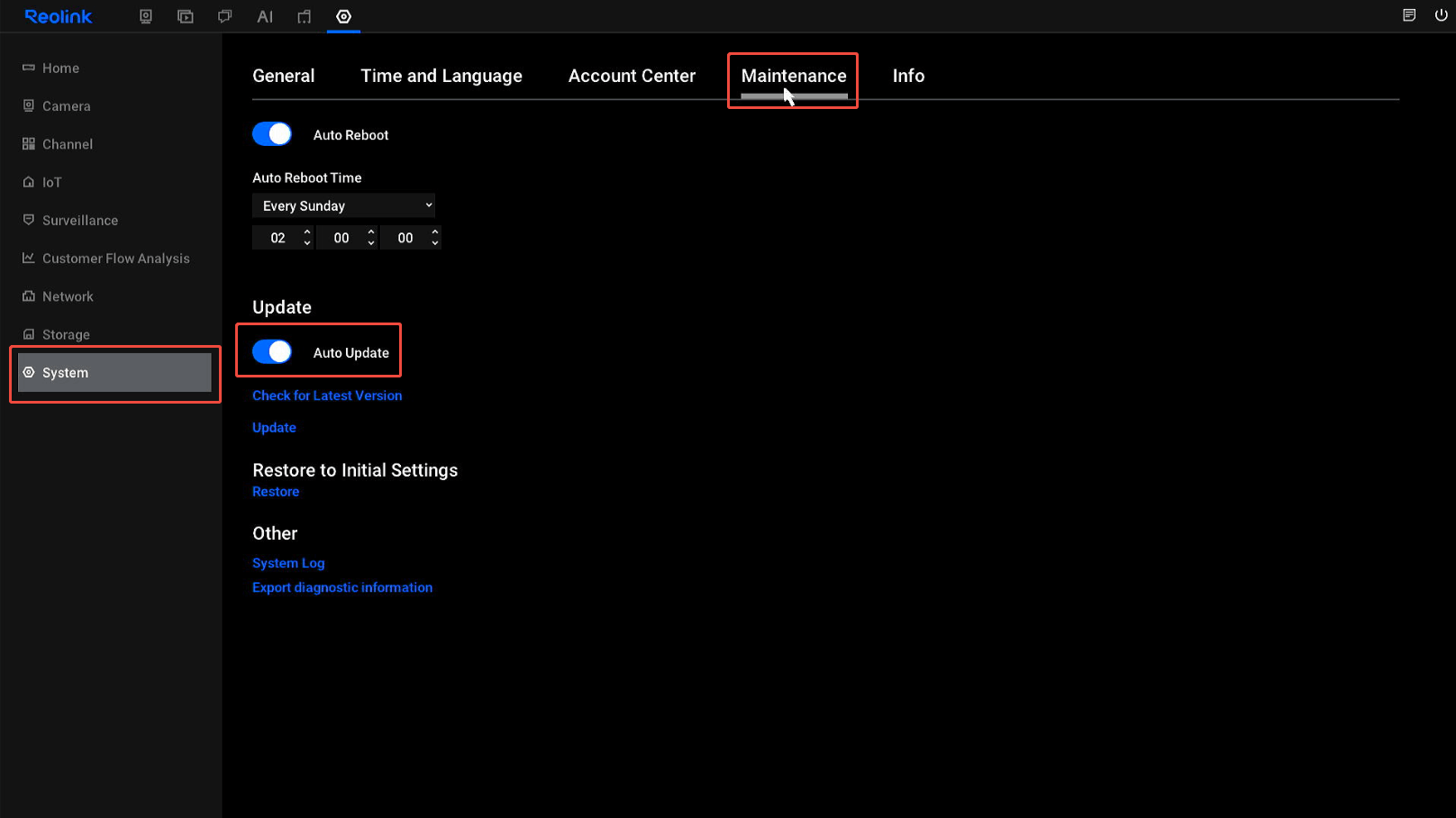Click the Auto Update label text
Image resolution: width=1456 pixels, height=818 pixels.
pos(350,353)
